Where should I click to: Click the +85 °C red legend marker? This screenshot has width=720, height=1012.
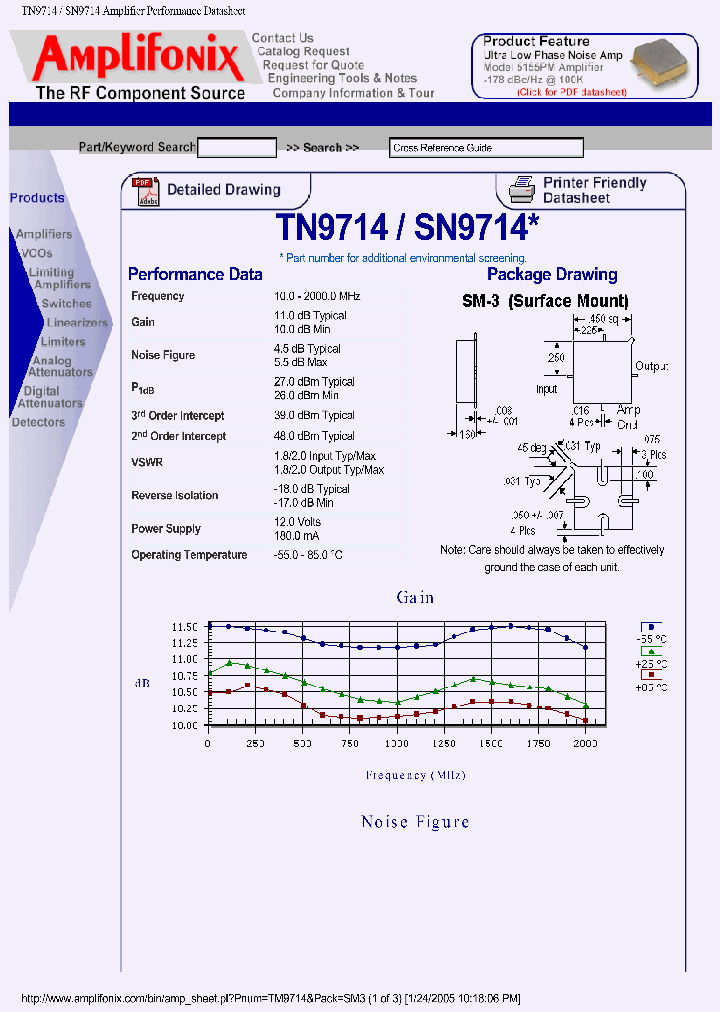click(x=651, y=674)
